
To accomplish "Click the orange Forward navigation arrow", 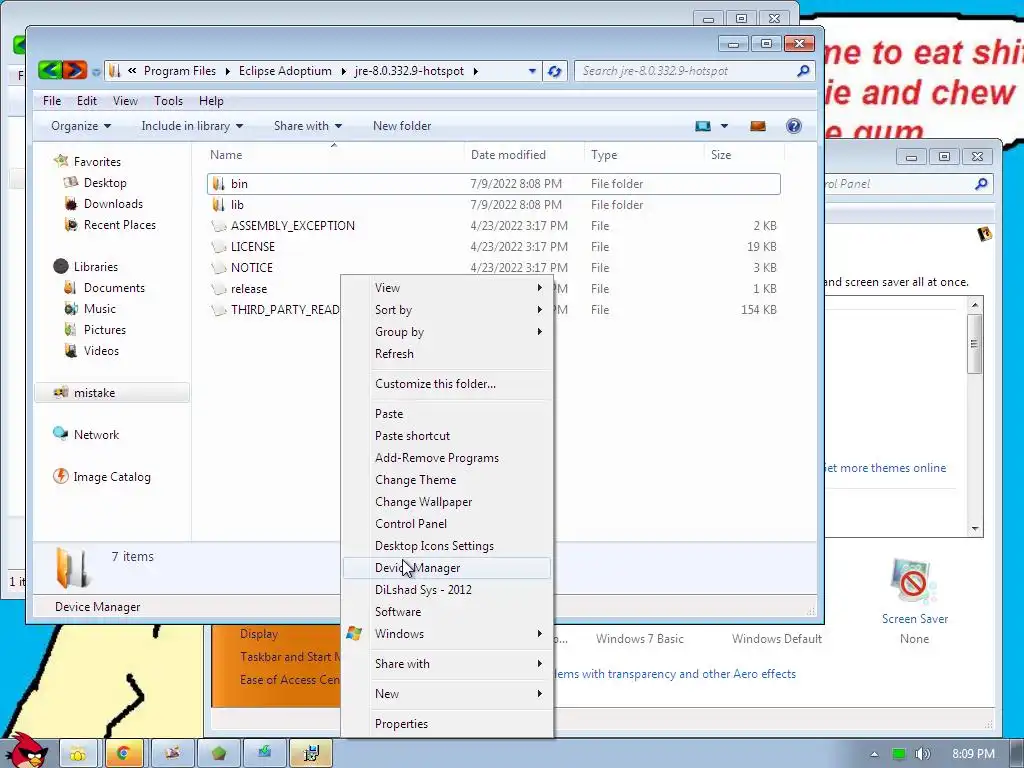I will (x=74, y=70).
